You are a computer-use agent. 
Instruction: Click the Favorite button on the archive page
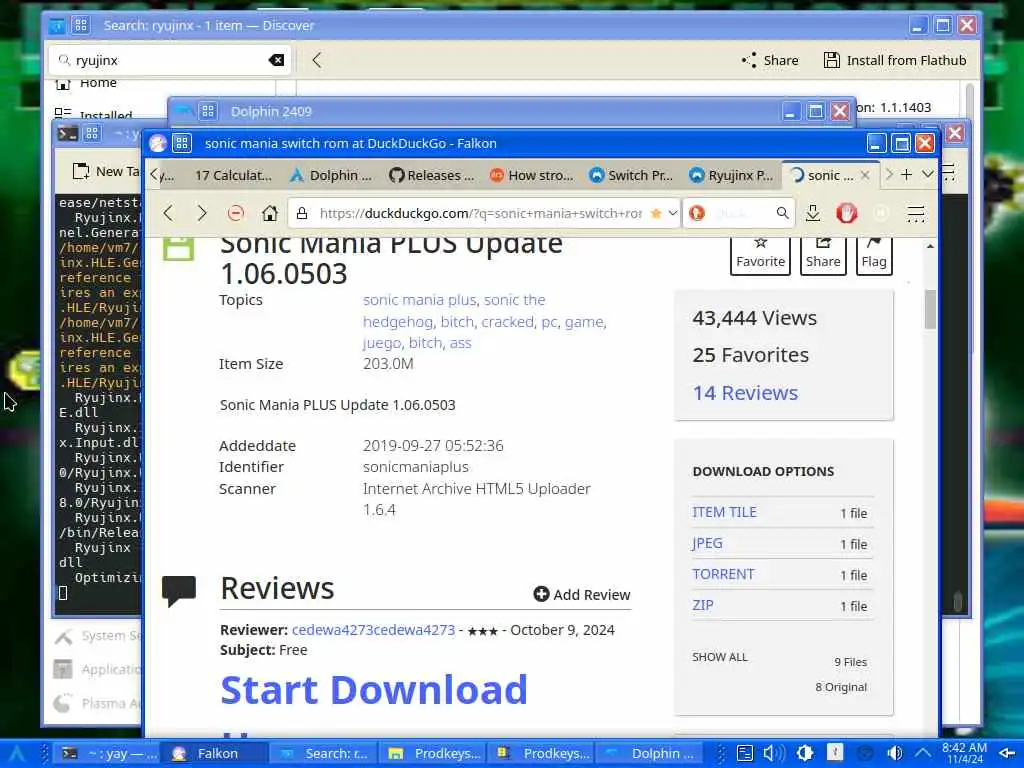coord(760,255)
